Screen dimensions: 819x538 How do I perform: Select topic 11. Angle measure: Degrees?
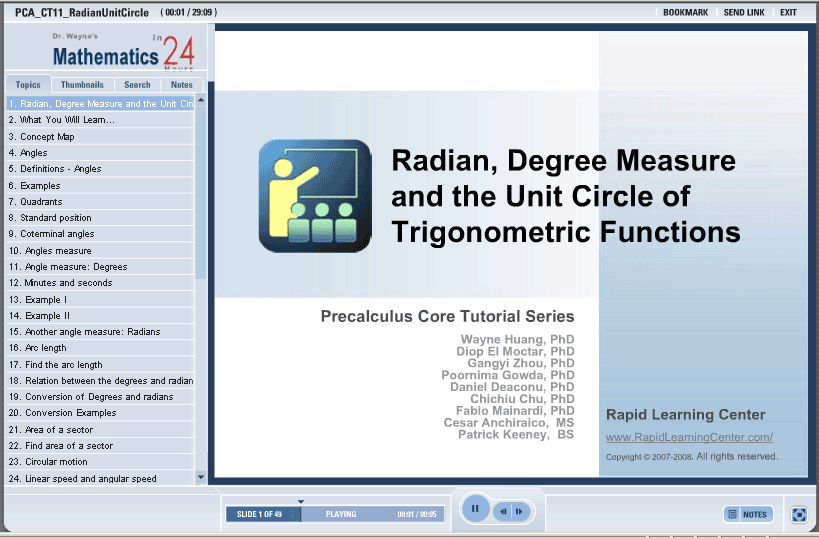(100, 267)
